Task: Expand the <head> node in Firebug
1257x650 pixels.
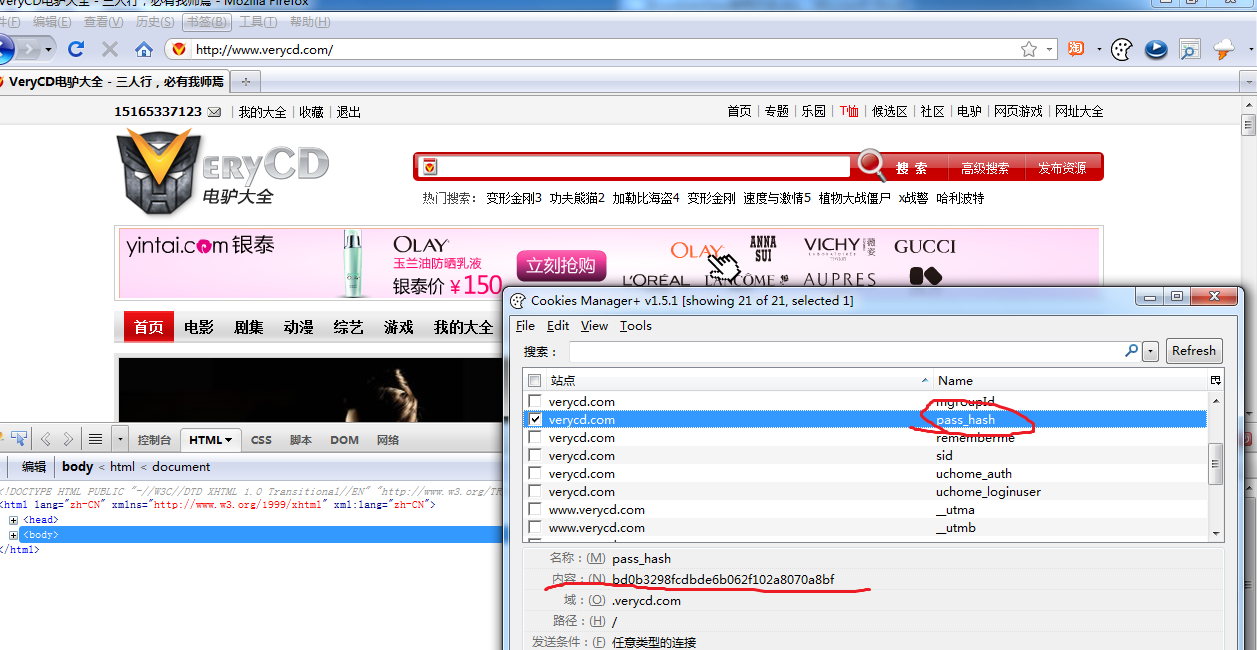Action: tap(13, 520)
